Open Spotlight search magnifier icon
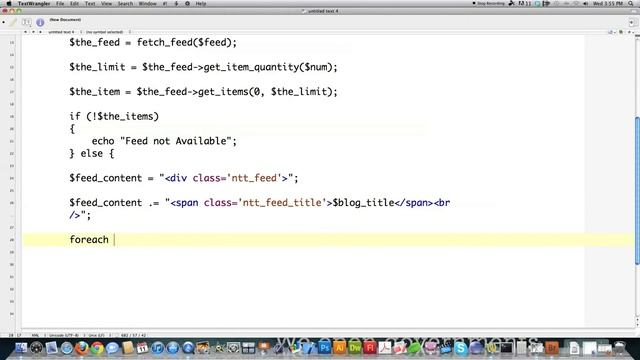This screenshot has width=640, height=360. point(631,3)
